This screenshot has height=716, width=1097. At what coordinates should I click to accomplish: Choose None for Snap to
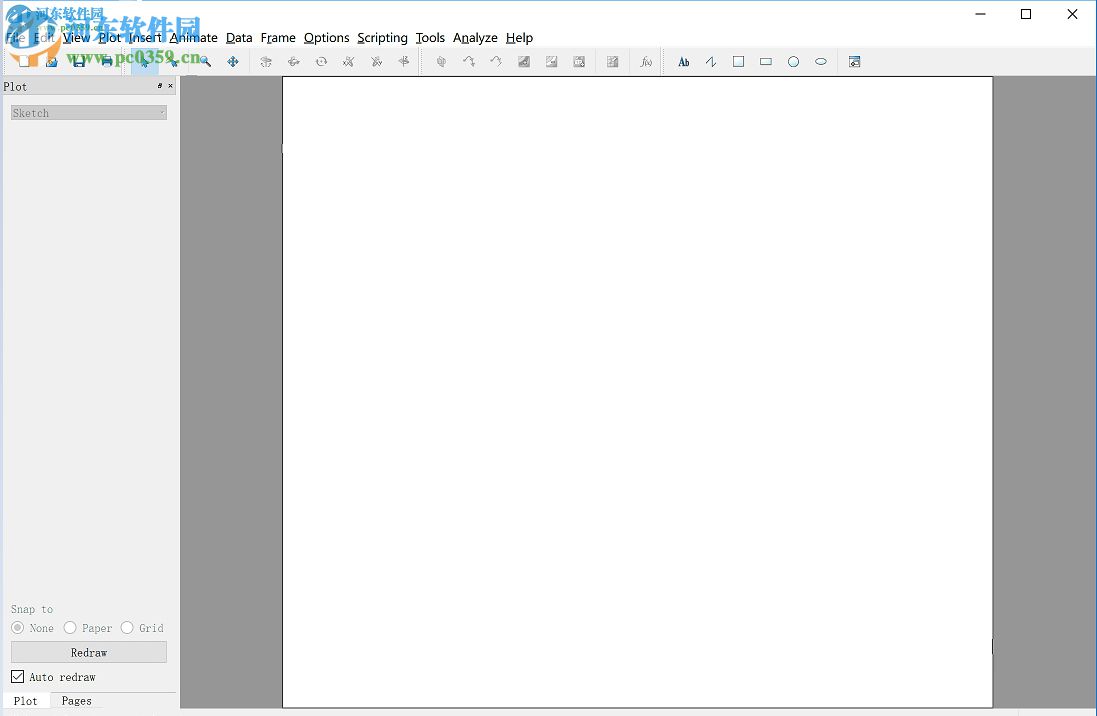pos(18,628)
